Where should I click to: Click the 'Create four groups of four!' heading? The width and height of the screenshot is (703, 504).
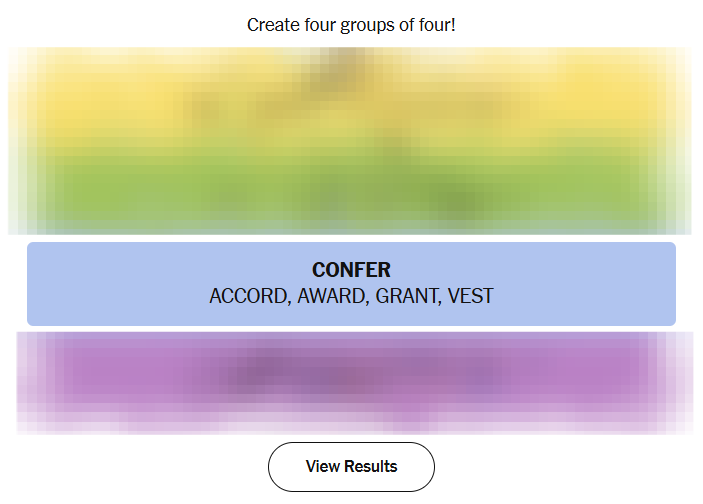pos(351,24)
